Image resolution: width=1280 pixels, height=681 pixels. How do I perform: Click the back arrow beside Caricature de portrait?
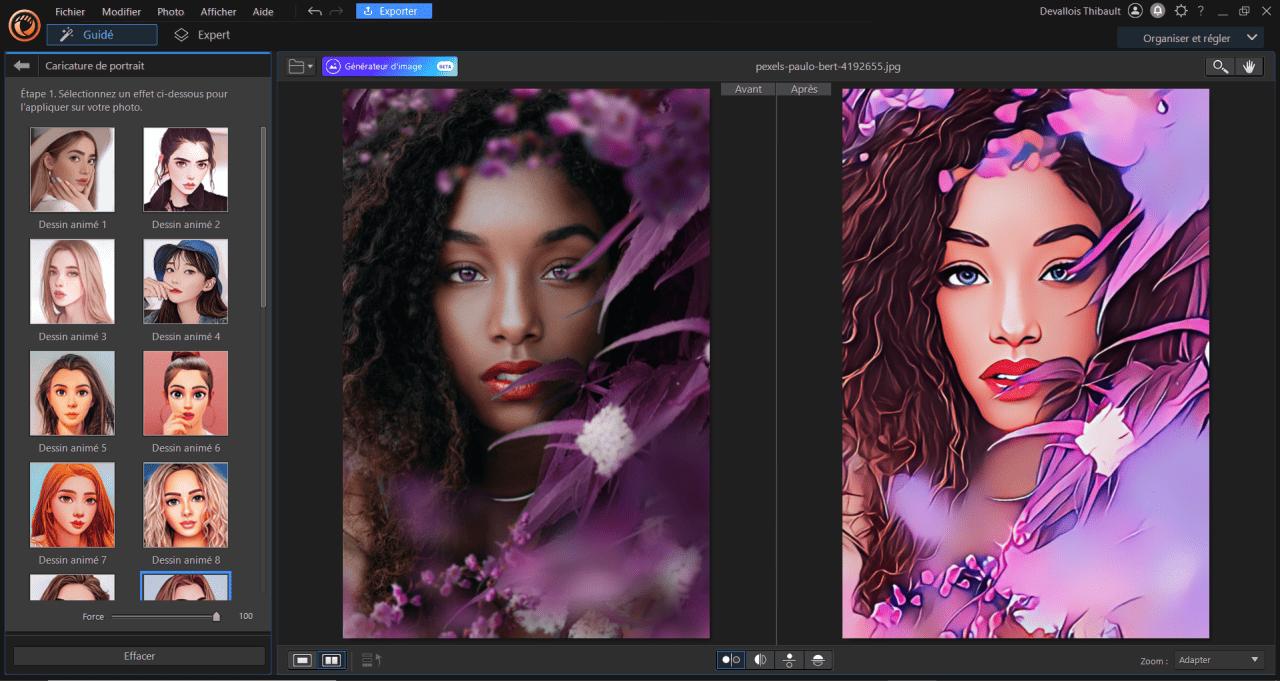(22, 66)
